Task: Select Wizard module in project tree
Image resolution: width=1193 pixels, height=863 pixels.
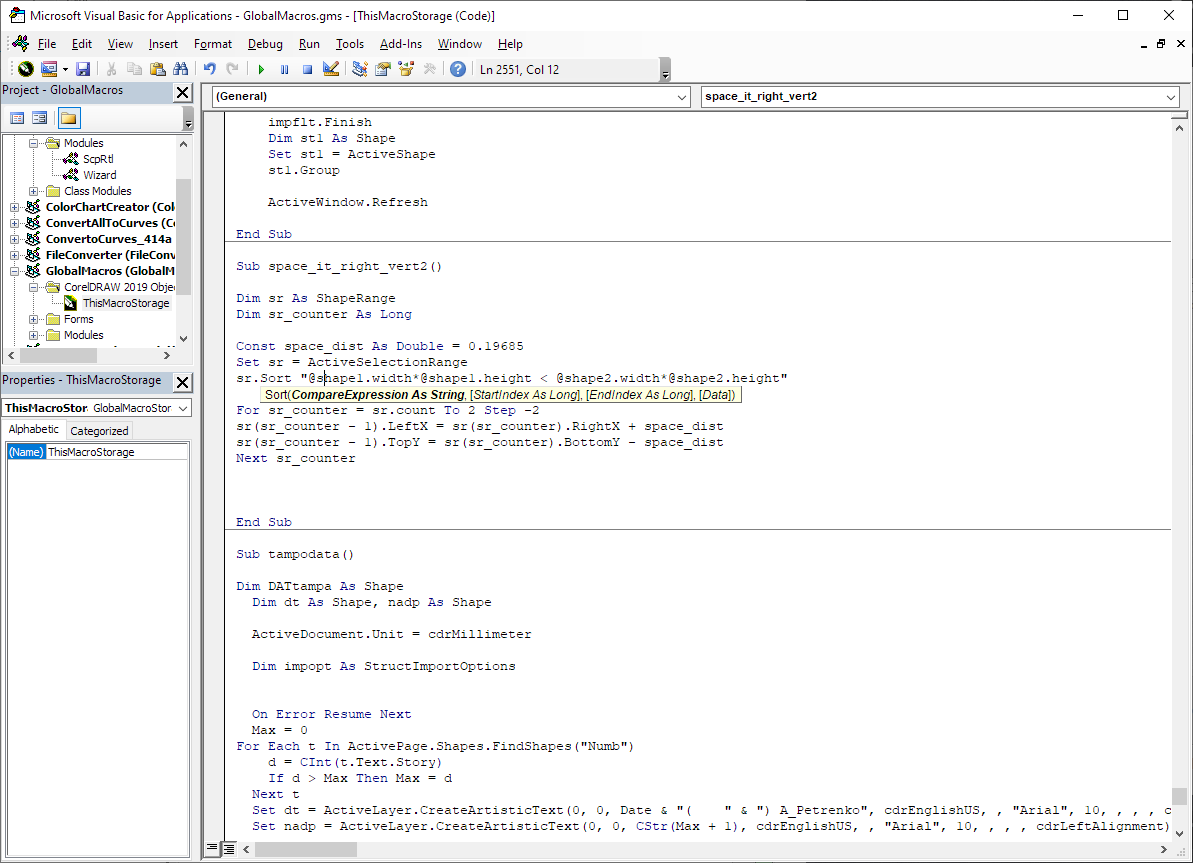Action: click(100, 175)
